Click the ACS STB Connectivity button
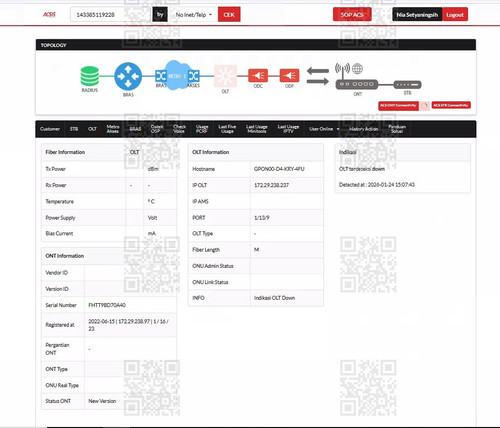Screen dimensions: 500x428 click(451, 105)
